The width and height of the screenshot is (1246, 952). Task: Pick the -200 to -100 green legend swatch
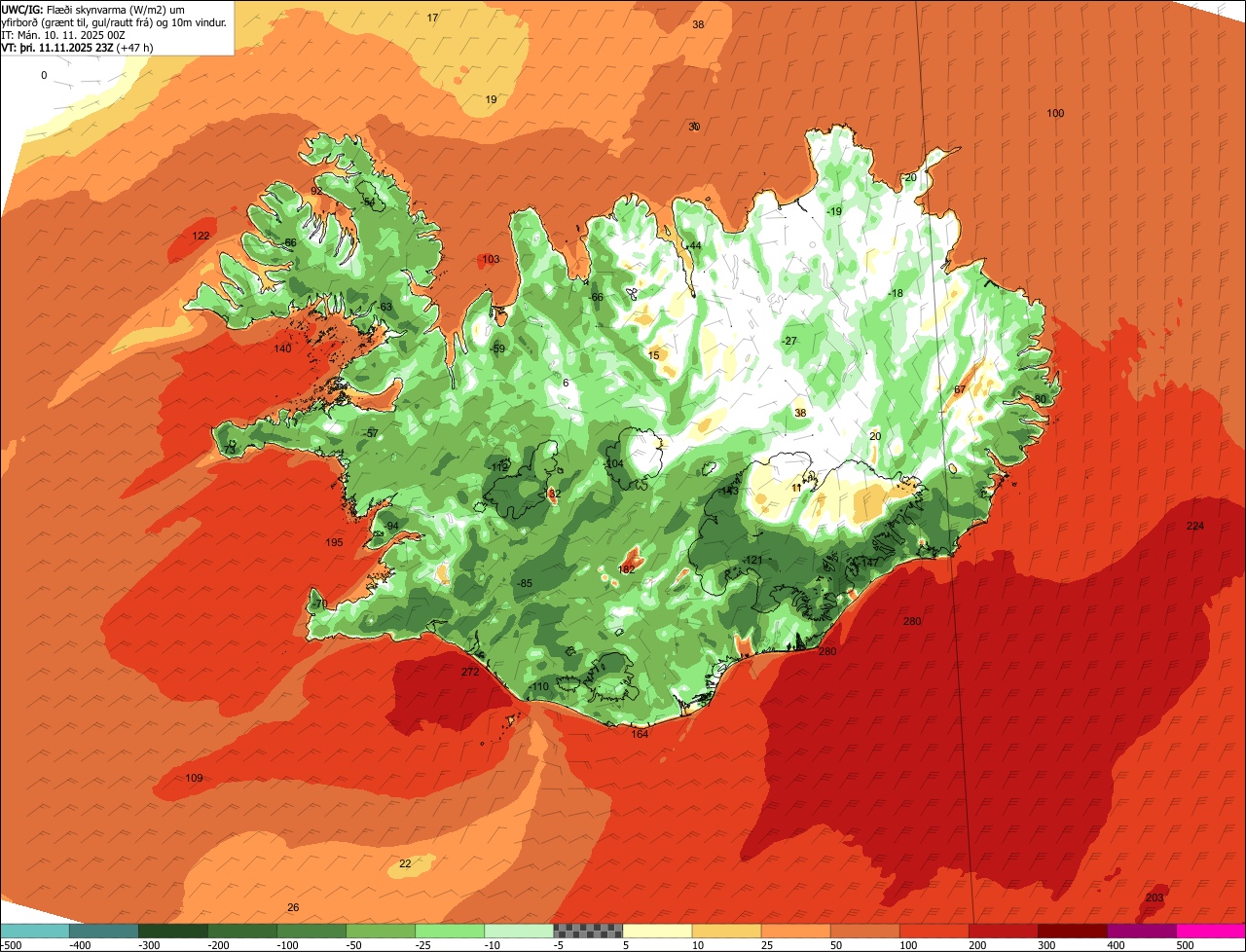241,930
